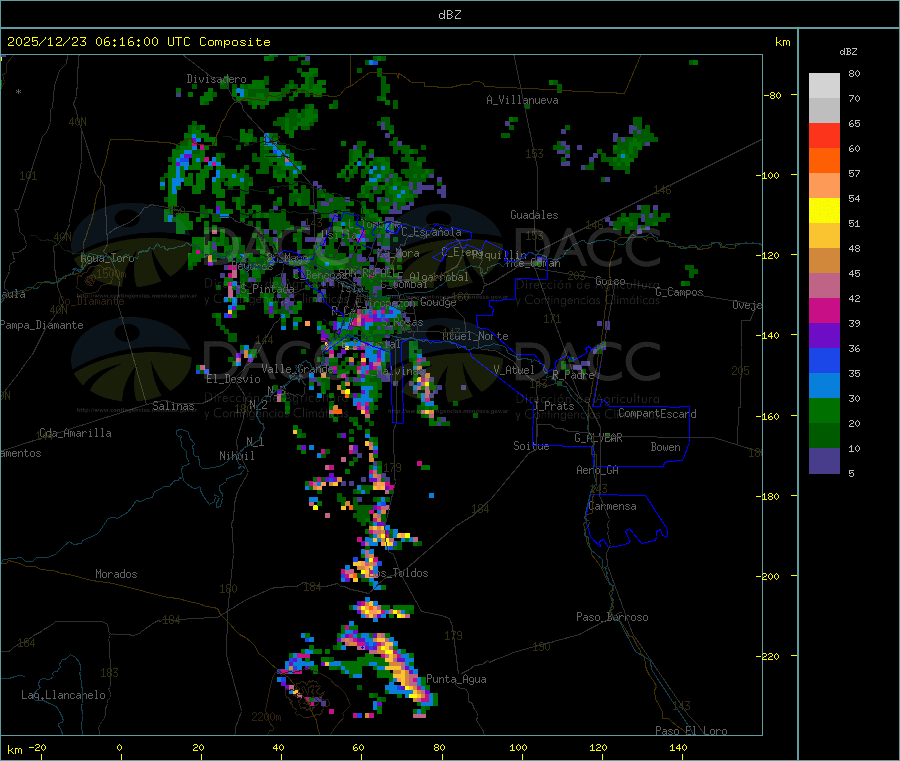Click the -20 tick label on the horizontal axis
This screenshot has width=900, height=761.
(37, 747)
